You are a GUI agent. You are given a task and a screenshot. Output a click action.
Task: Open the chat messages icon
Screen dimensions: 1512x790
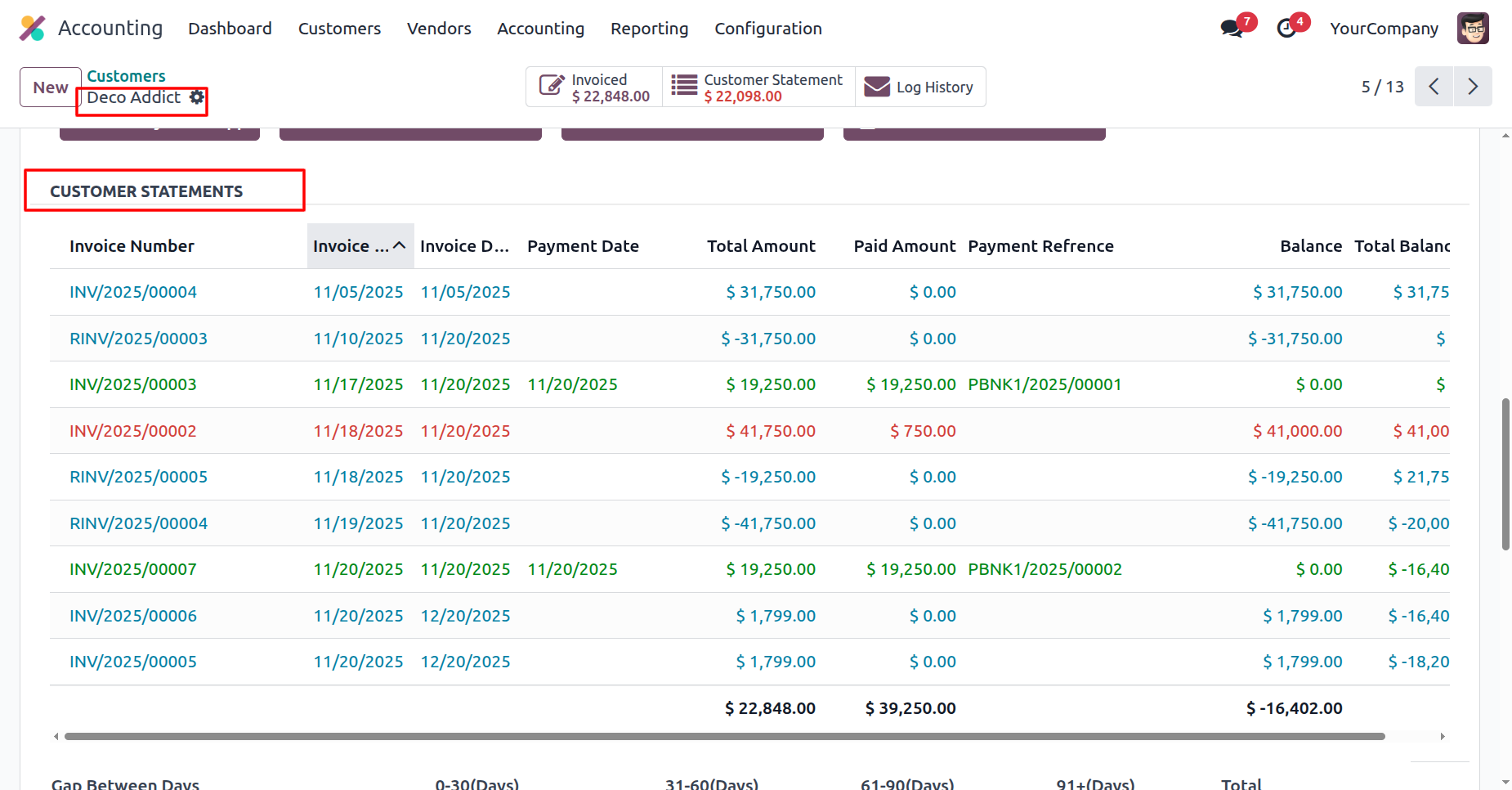[x=1231, y=29]
